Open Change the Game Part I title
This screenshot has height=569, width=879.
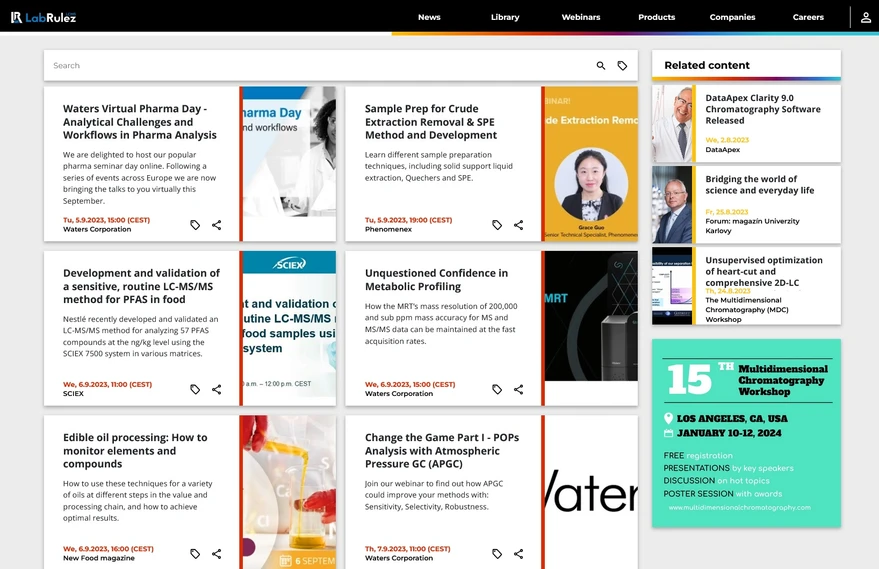[x=442, y=451]
